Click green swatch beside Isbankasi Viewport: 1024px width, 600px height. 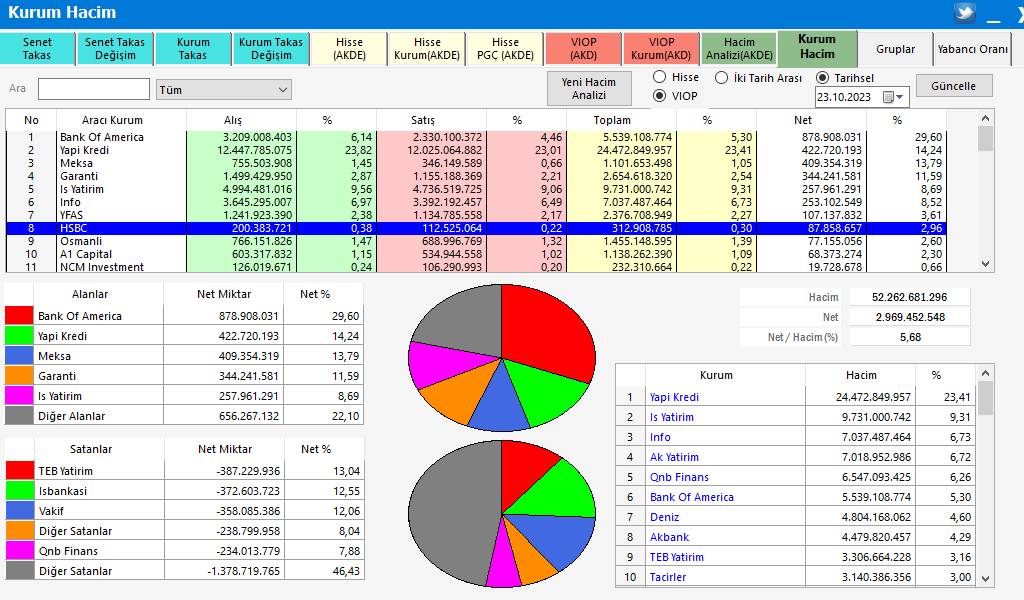20,491
